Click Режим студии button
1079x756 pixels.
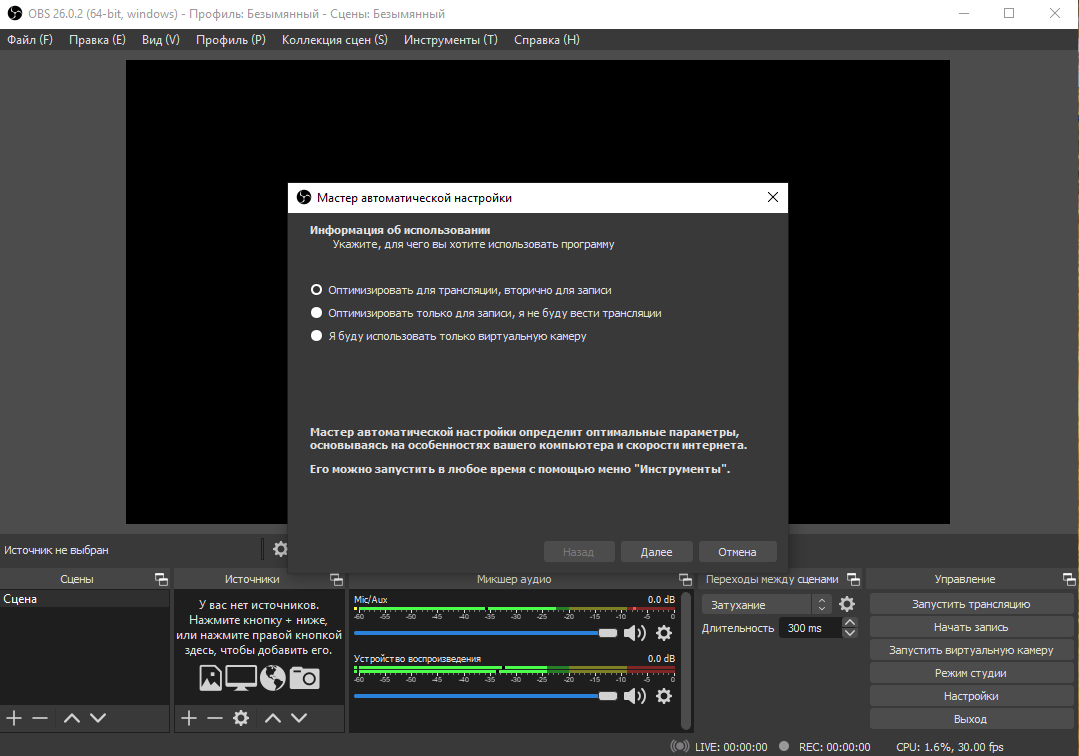pos(971,673)
